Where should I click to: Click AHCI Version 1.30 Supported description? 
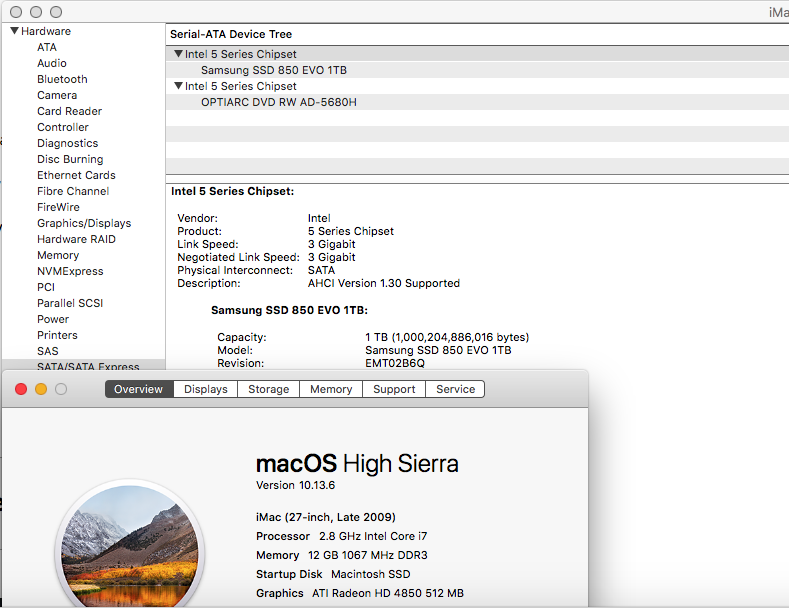click(x=384, y=283)
